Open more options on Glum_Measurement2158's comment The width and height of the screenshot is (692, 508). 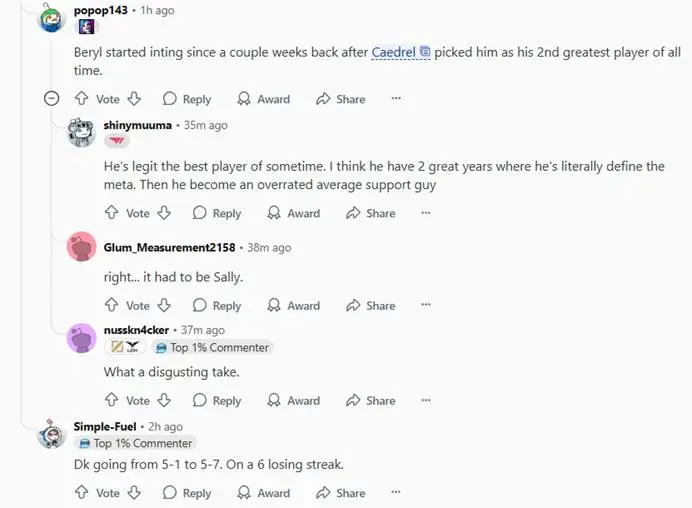point(426,305)
